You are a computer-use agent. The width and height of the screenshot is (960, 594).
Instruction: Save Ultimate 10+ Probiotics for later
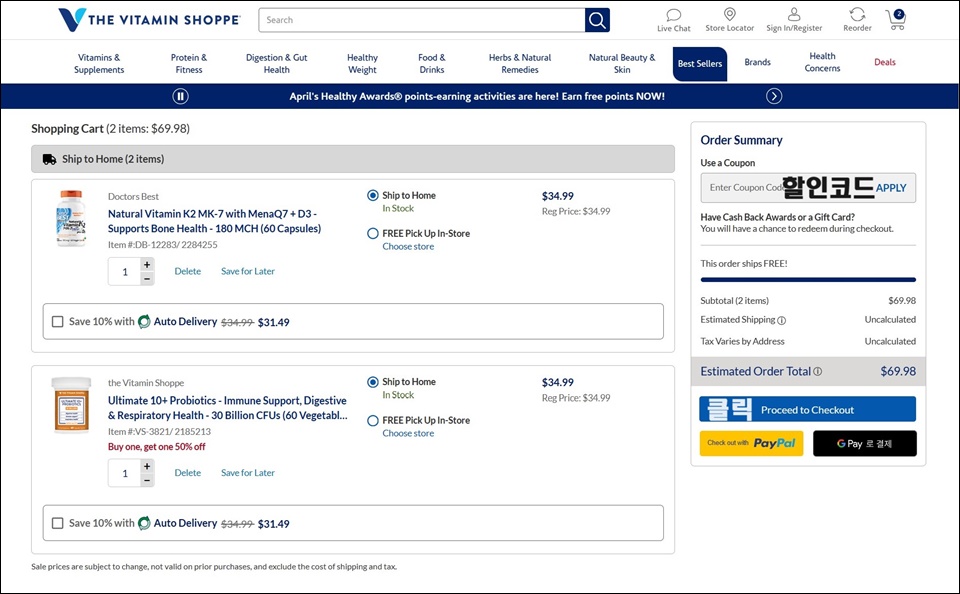(x=248, y=473)
